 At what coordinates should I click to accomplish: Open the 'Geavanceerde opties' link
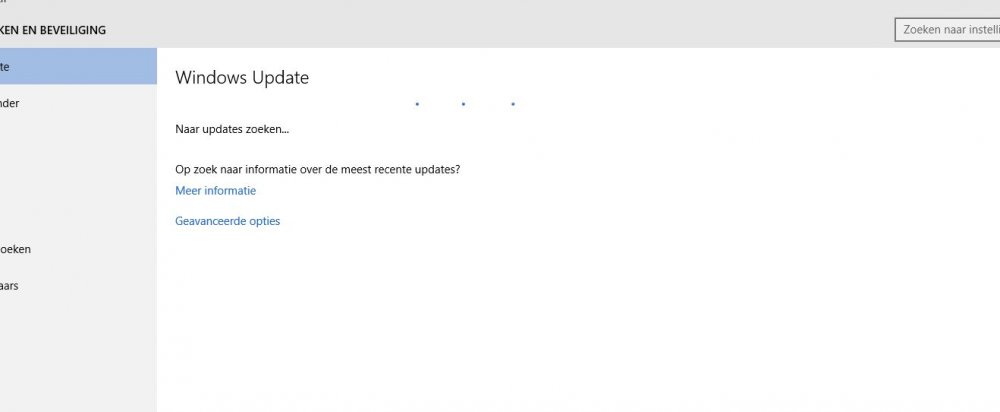228,221
